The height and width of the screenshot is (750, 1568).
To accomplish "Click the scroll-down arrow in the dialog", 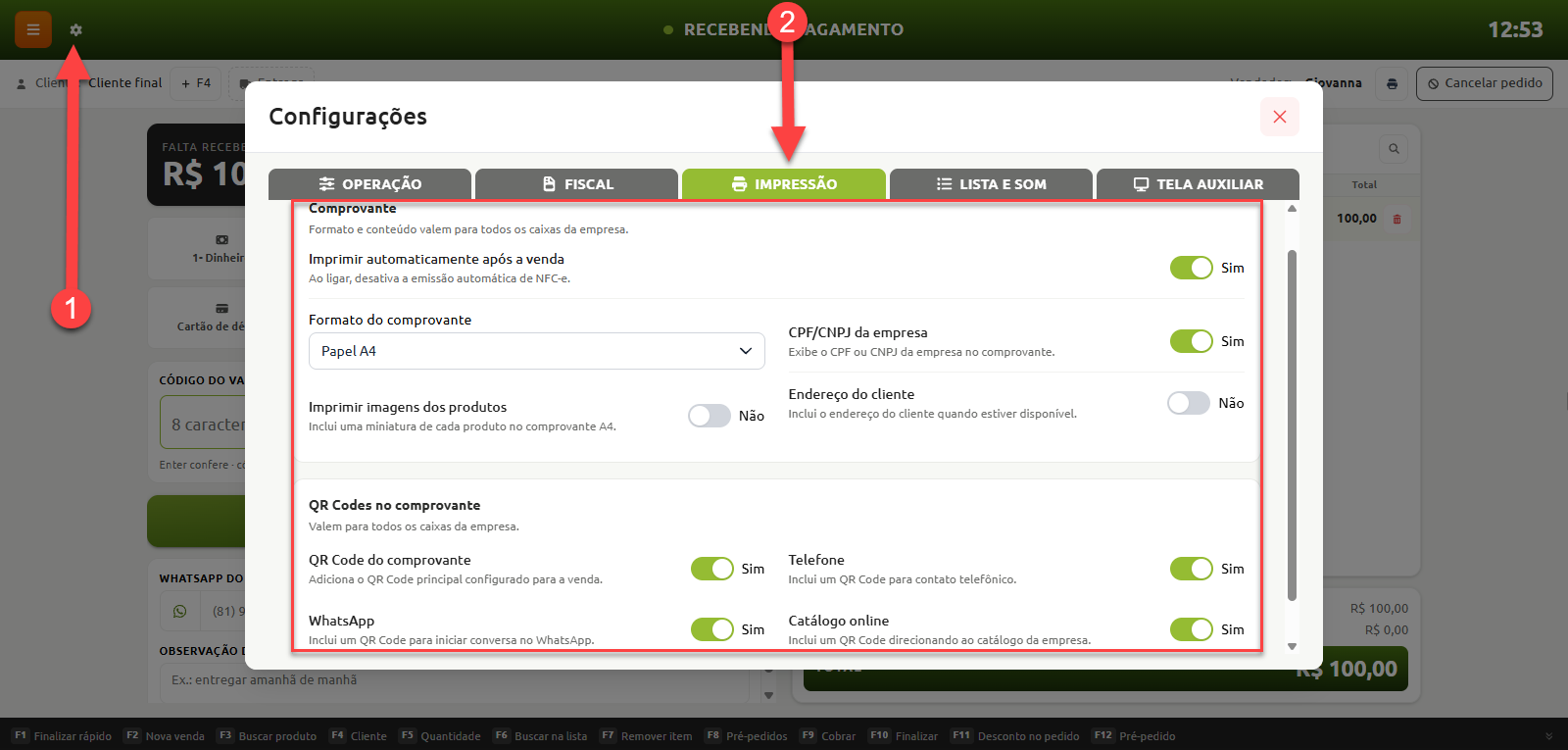I will (1292, 646).
